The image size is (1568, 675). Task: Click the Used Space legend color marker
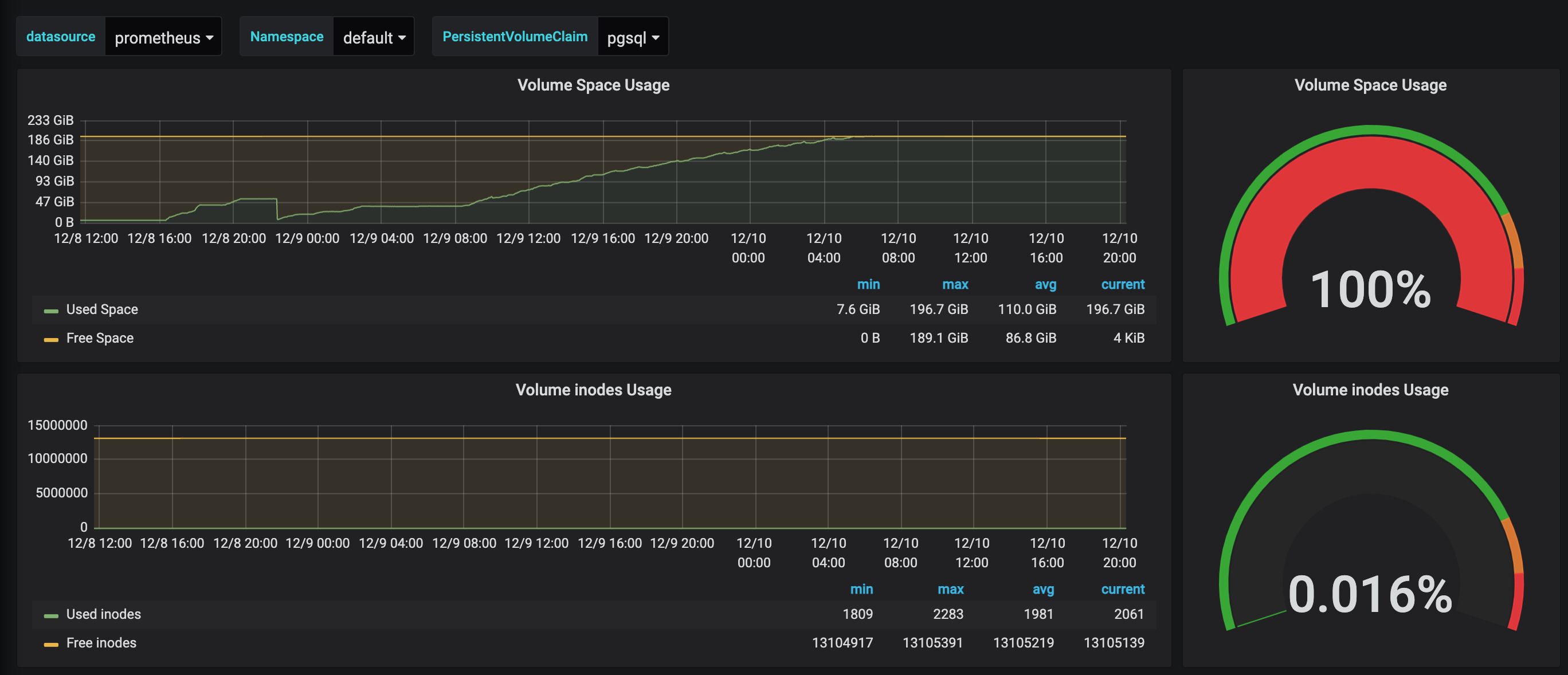pyautogui.click(x=50, y=309)
